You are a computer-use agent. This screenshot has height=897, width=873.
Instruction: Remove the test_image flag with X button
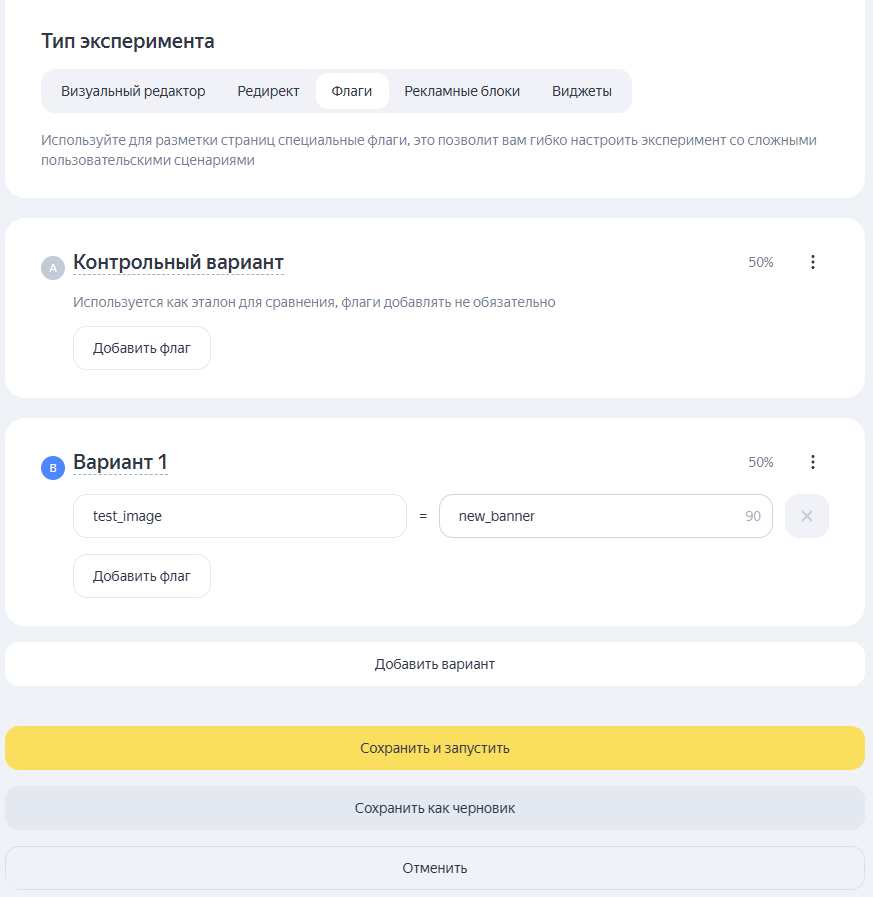[807, 516]
